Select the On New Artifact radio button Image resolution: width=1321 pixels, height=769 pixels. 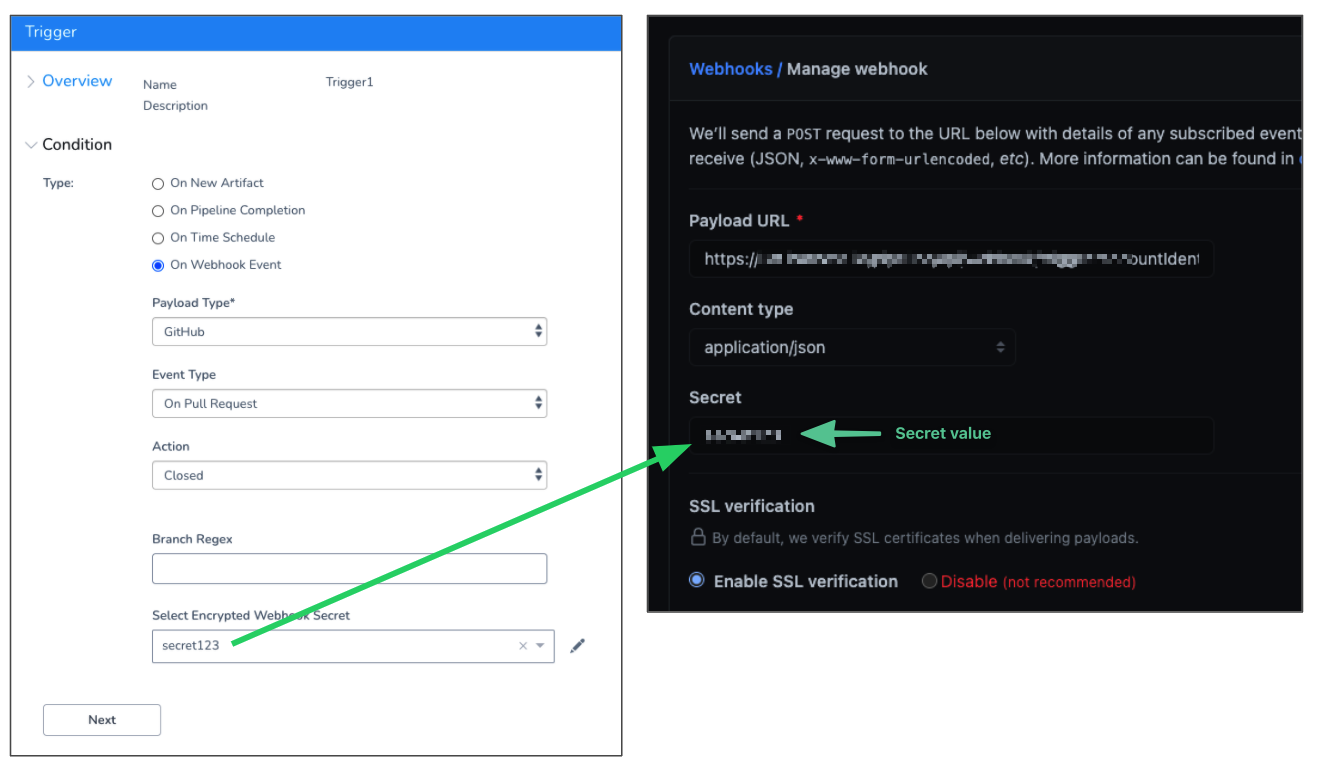pyautogui.click(x=158, y=183)
